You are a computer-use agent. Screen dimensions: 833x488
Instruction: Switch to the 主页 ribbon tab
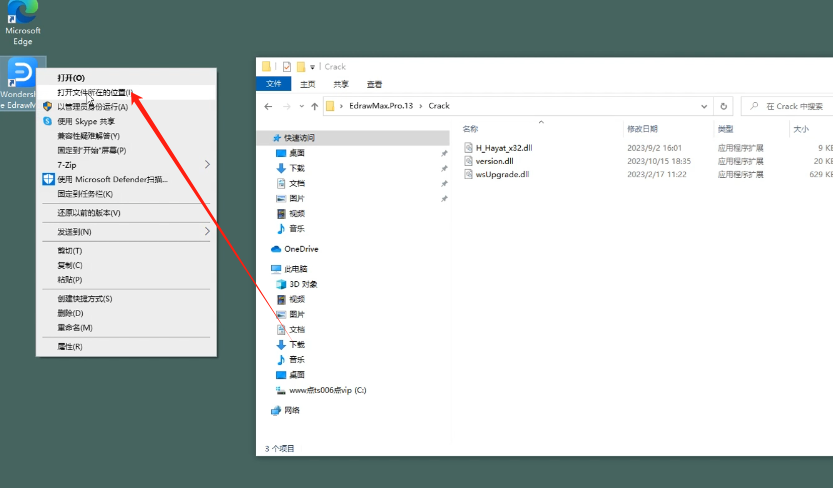tap(308, 84)
